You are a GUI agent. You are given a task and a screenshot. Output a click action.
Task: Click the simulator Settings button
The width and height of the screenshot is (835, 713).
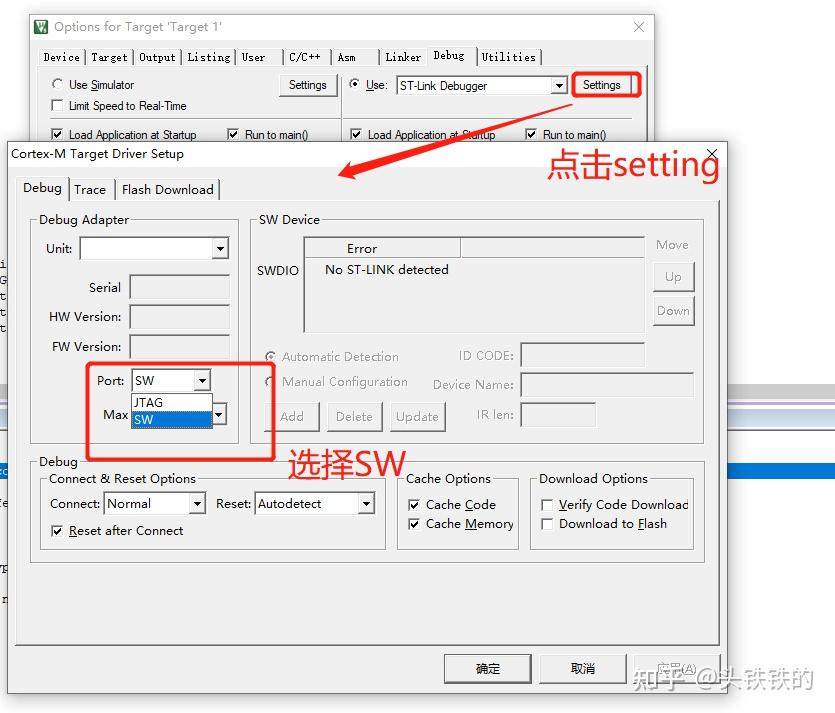click(308, 85)
